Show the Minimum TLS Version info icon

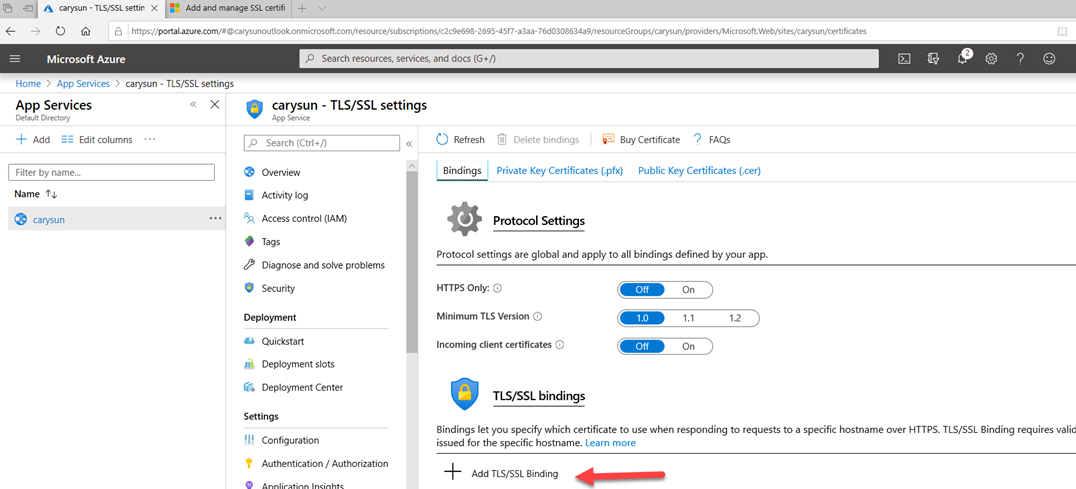[x=538, y=317]
